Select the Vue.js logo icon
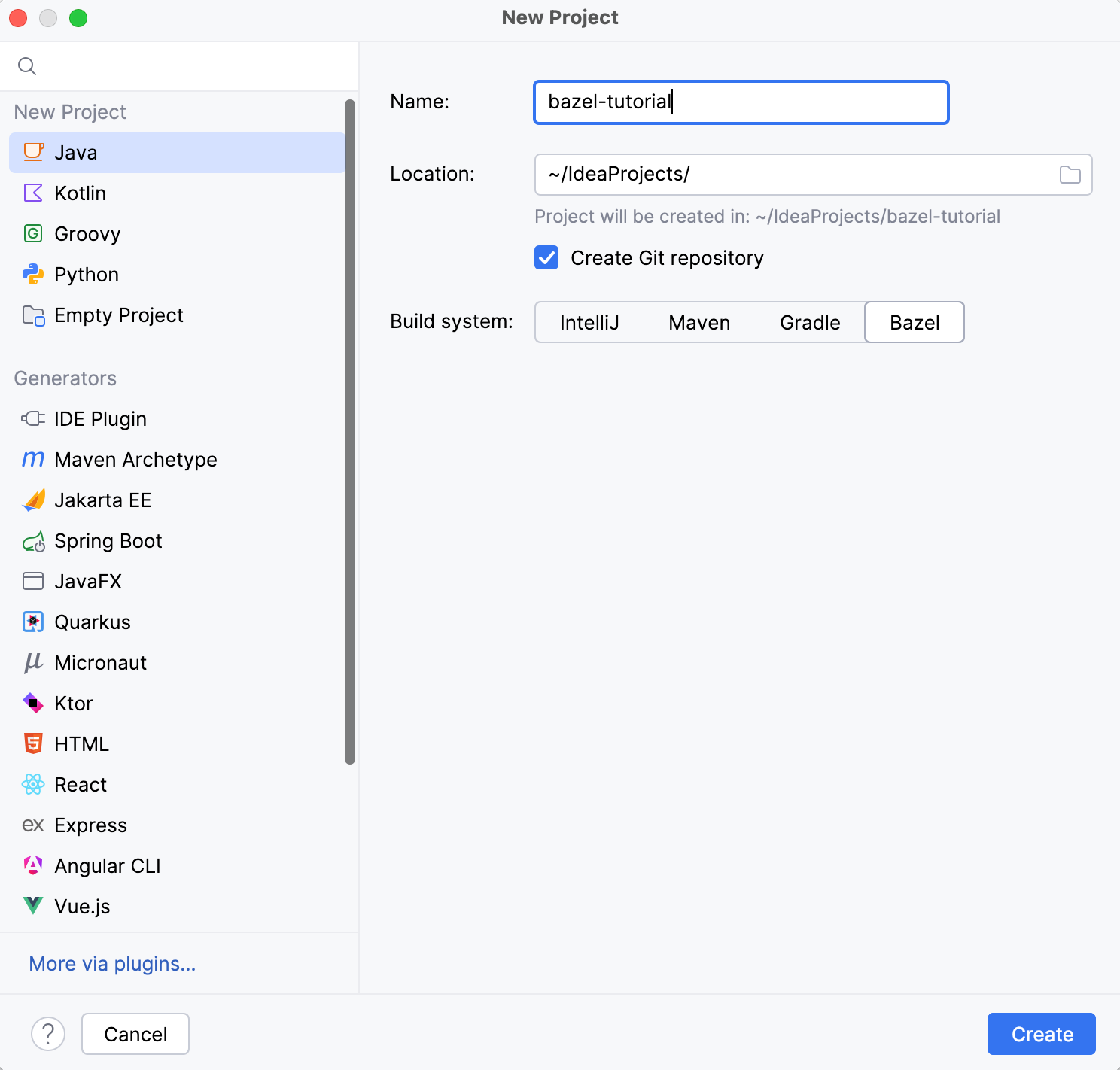This screenshot has width=1120, height=1070. [33, 906]
